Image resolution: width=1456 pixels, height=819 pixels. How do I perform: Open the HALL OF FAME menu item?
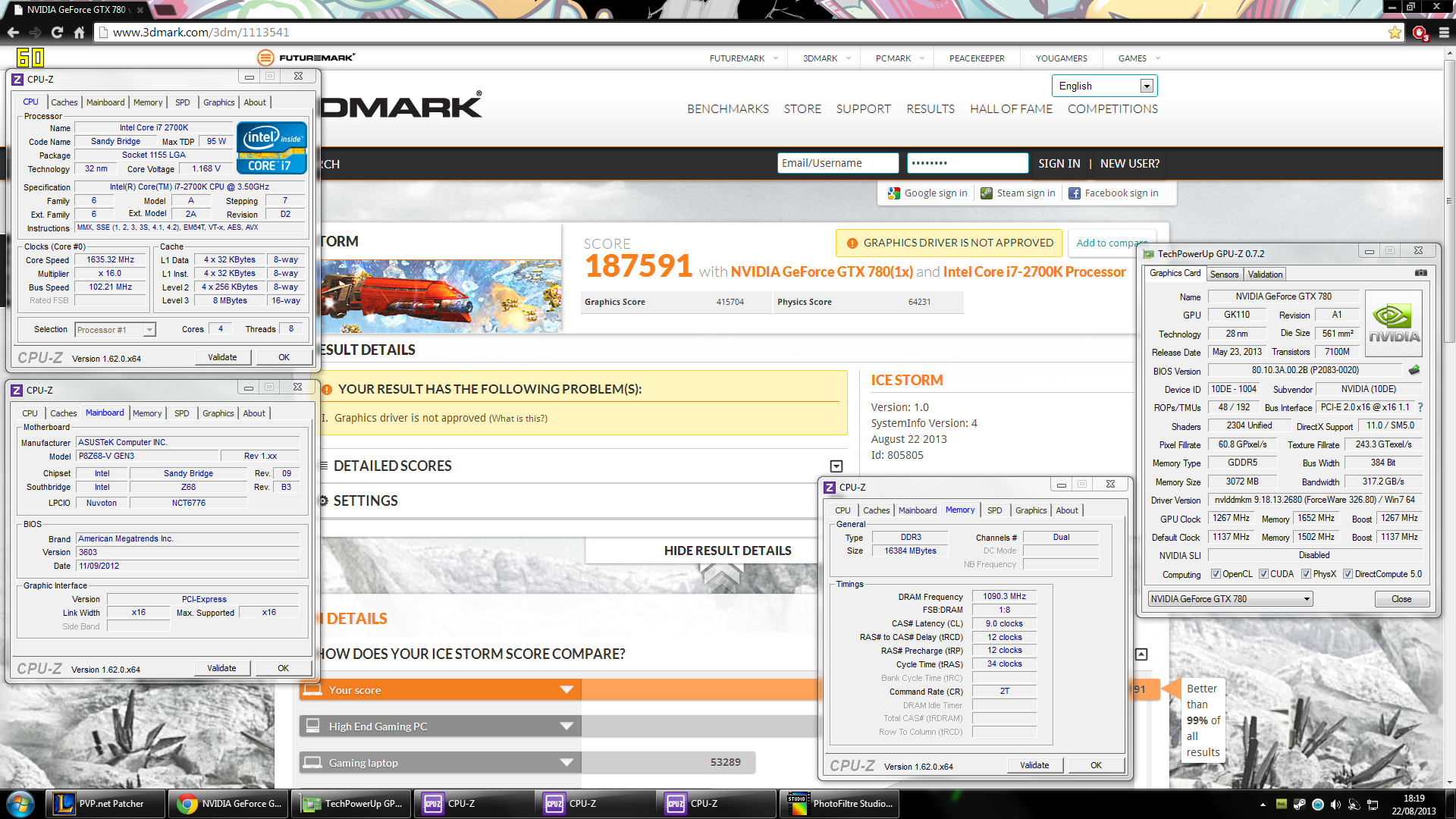1011,109
